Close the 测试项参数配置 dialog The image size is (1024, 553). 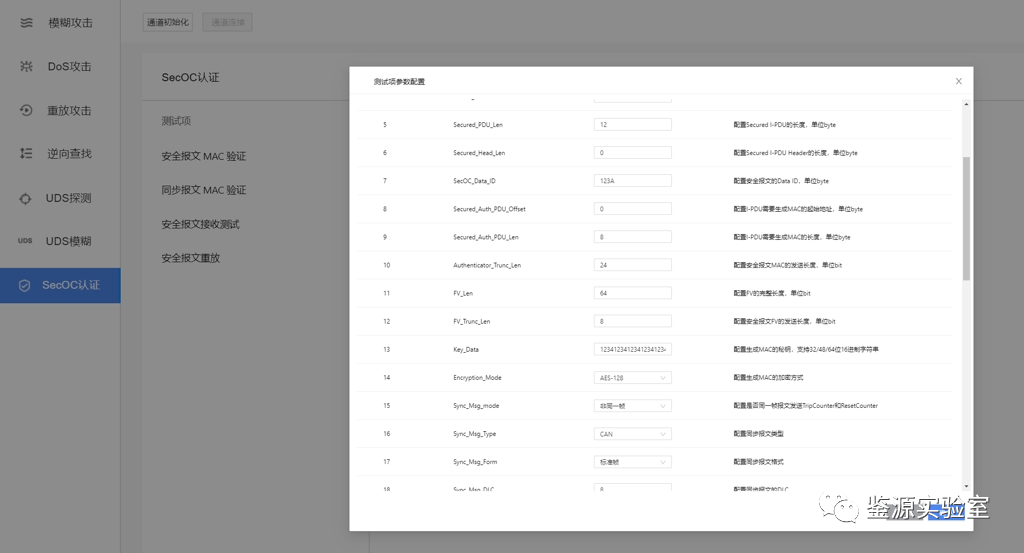[958, 81]
